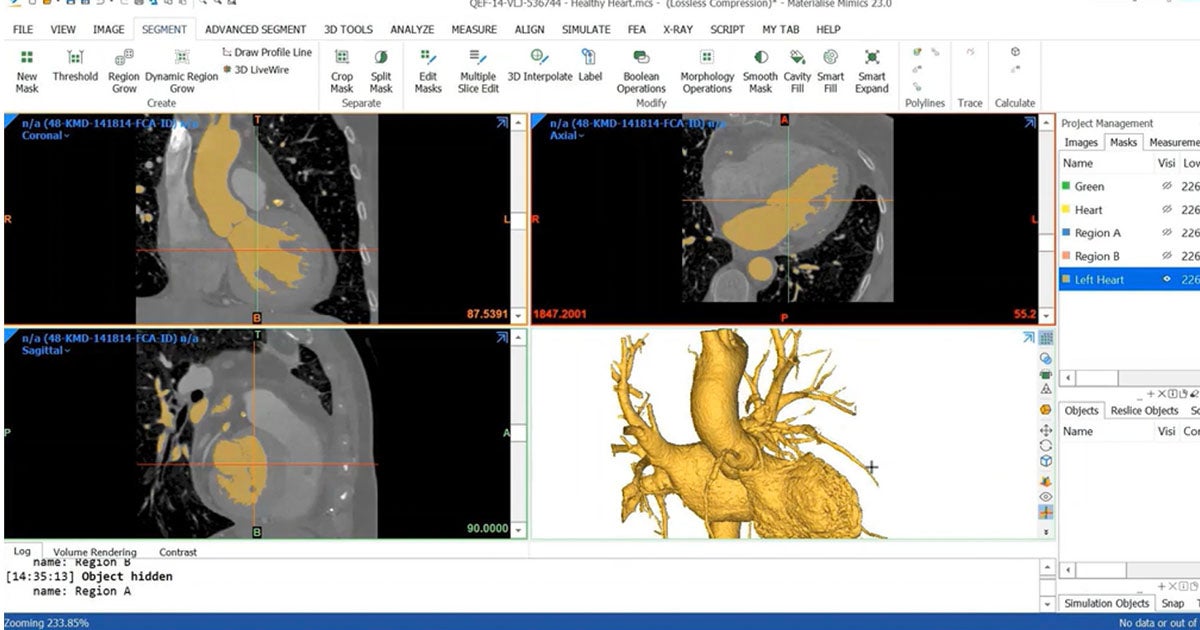Select the 3D Interpolate tool
Screen dimensions: 1200x630
point(540,68)
